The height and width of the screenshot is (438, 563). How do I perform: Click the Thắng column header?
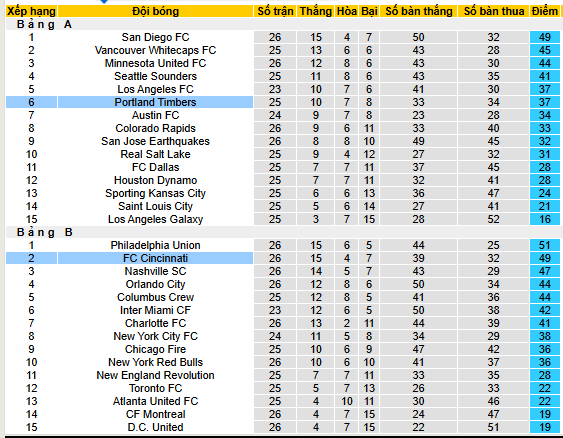[316, 11]
